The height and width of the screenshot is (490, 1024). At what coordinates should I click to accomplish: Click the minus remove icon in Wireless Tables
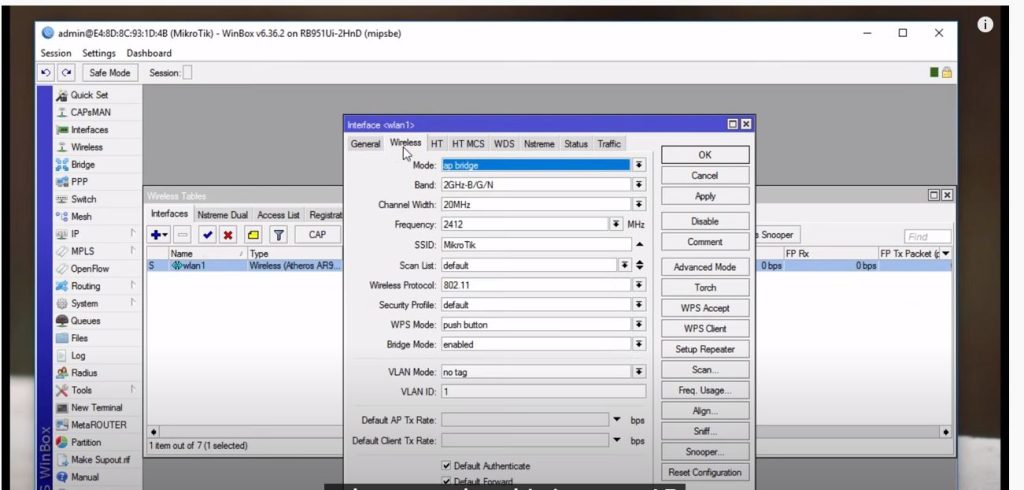[x=183, y=235]
